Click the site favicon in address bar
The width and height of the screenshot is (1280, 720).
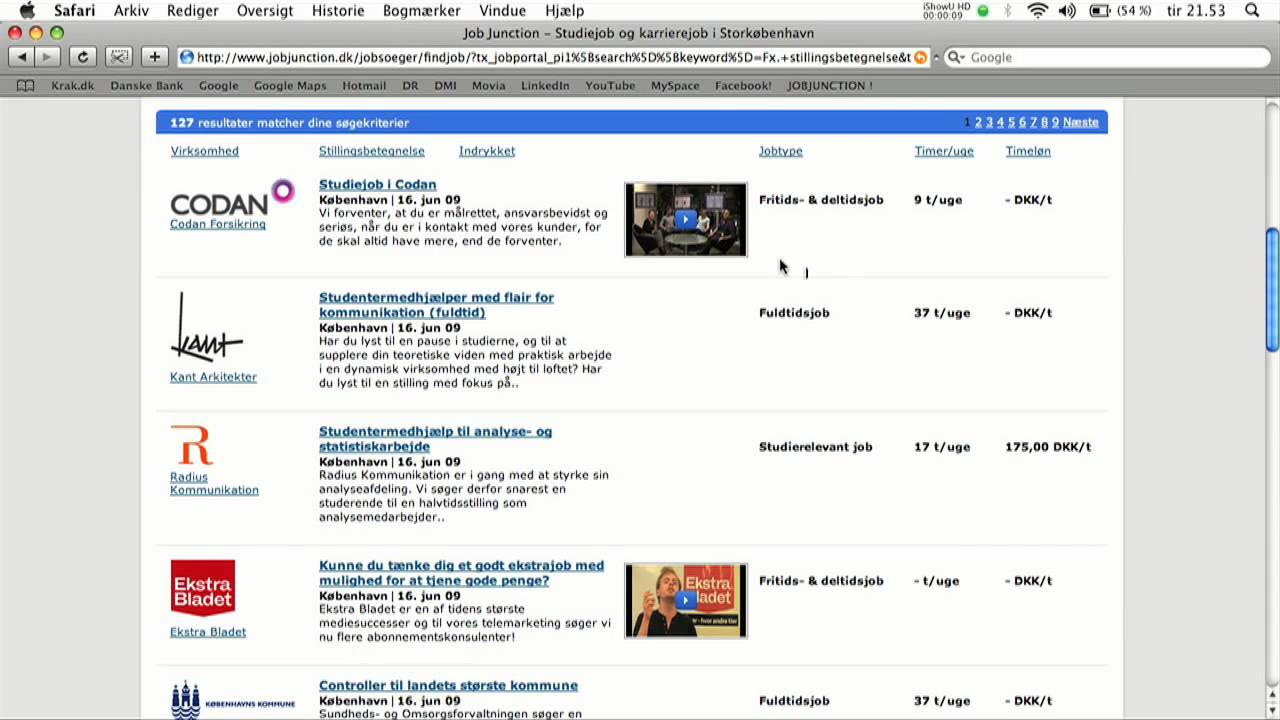click(x=187, y=57)
